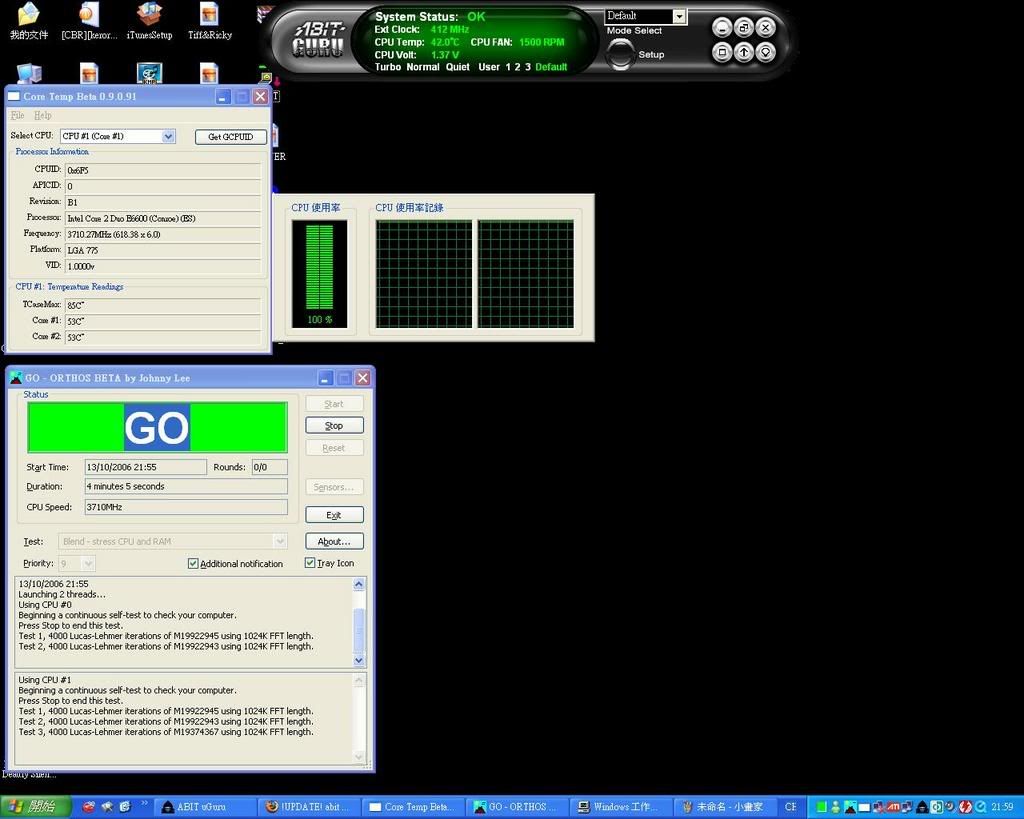
Task: Open the Test type dropdown in ORTHOS
Action: click(280, 541)
